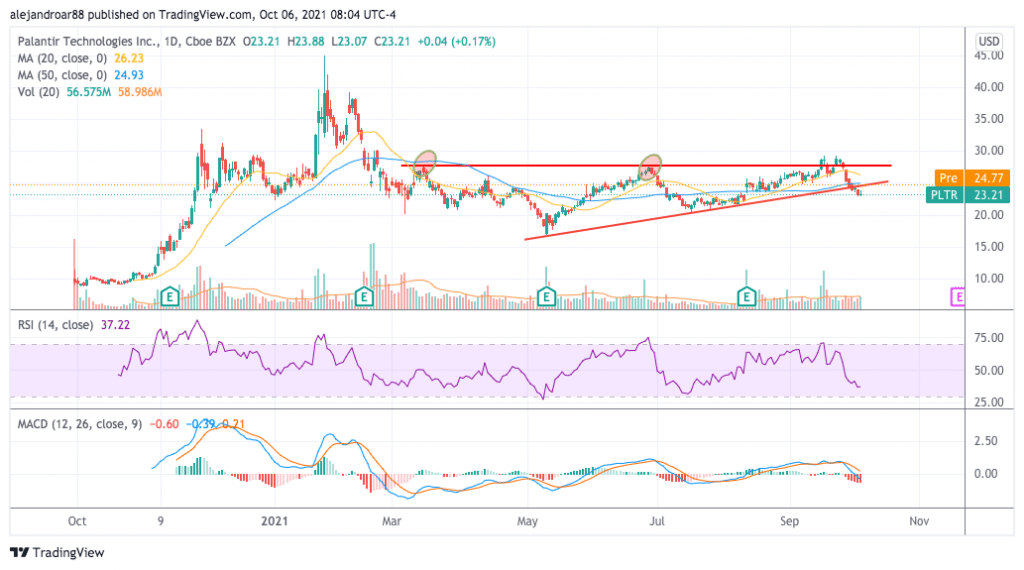
Task: Click the MACD value -0.60
Action: pos(164,424)
